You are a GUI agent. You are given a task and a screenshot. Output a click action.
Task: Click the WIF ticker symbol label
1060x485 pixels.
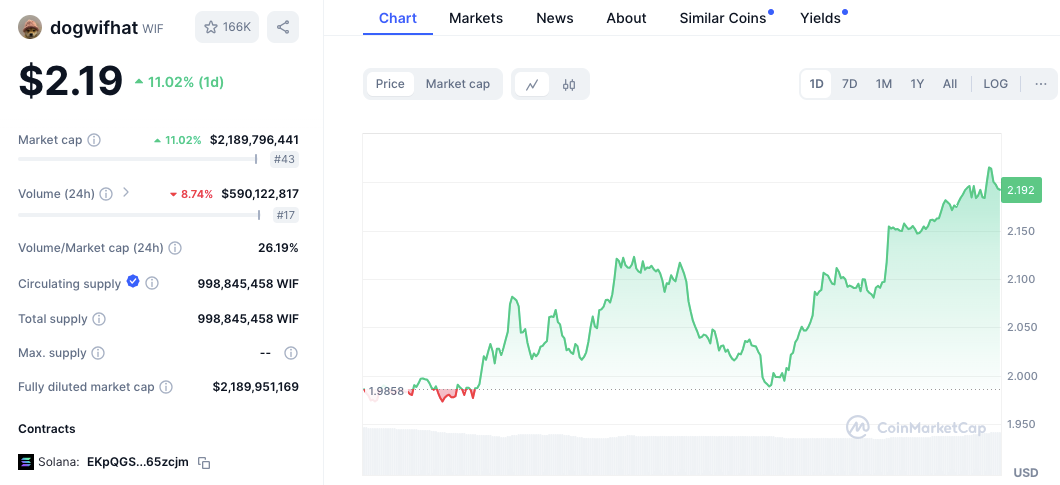[153, 28]
